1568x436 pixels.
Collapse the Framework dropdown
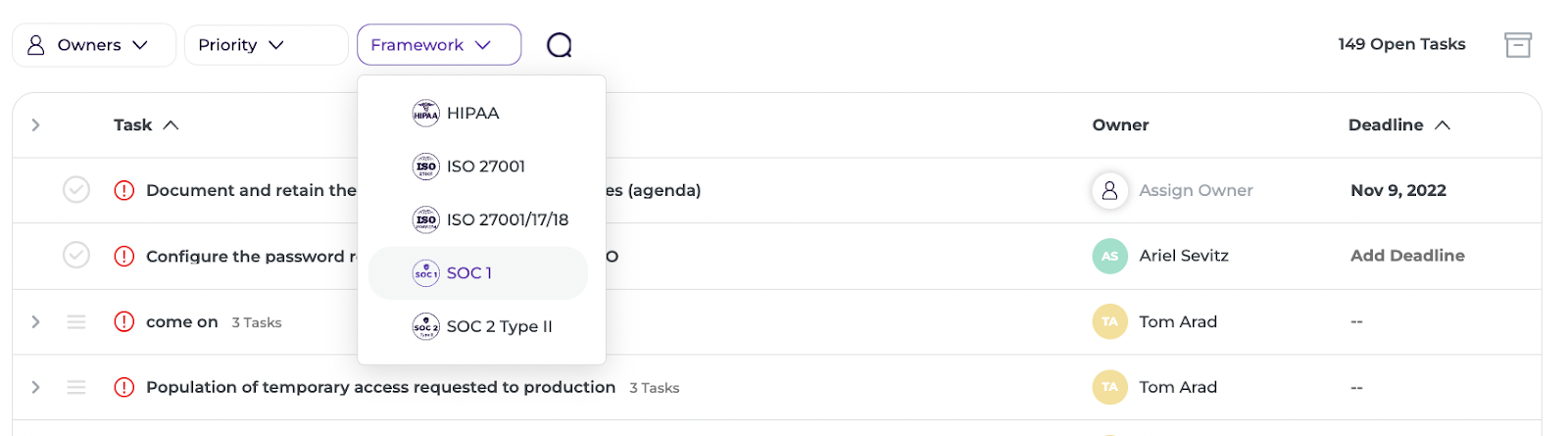coord(438,45)
